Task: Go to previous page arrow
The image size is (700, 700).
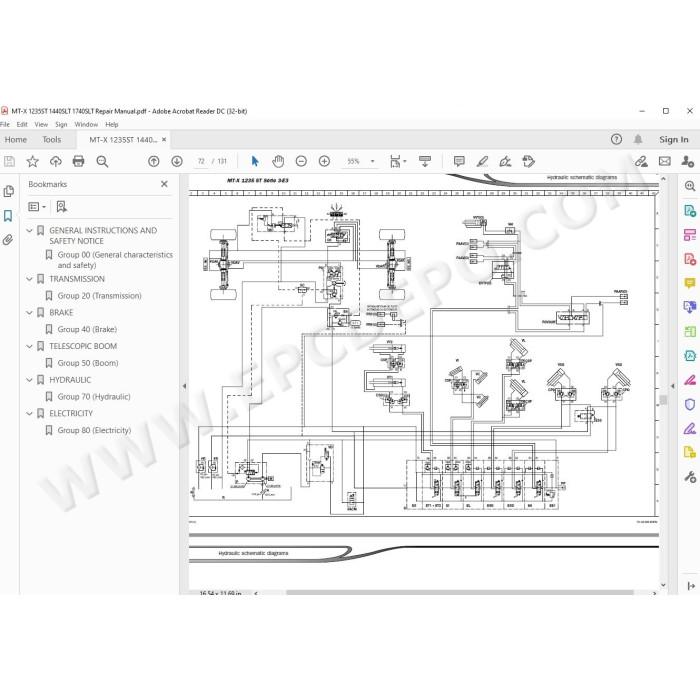Action: tap(154, 161)
